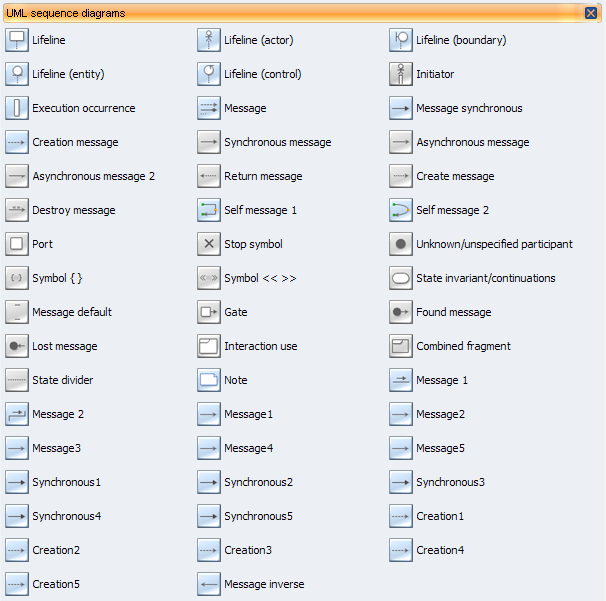
Task: Click the "Message1" label
Action: 249,414
